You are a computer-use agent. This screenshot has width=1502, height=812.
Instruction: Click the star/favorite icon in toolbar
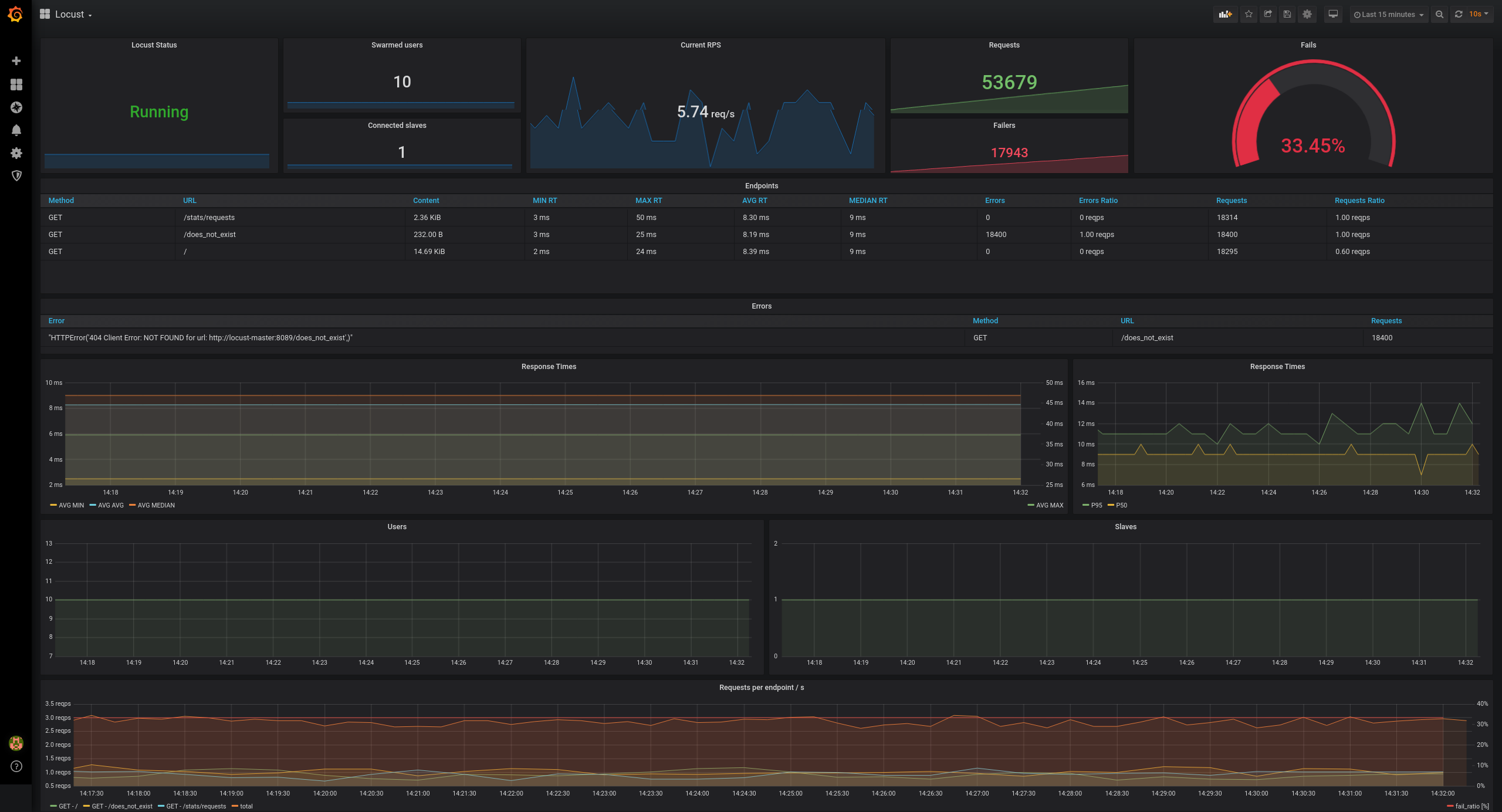(1249, 14)
